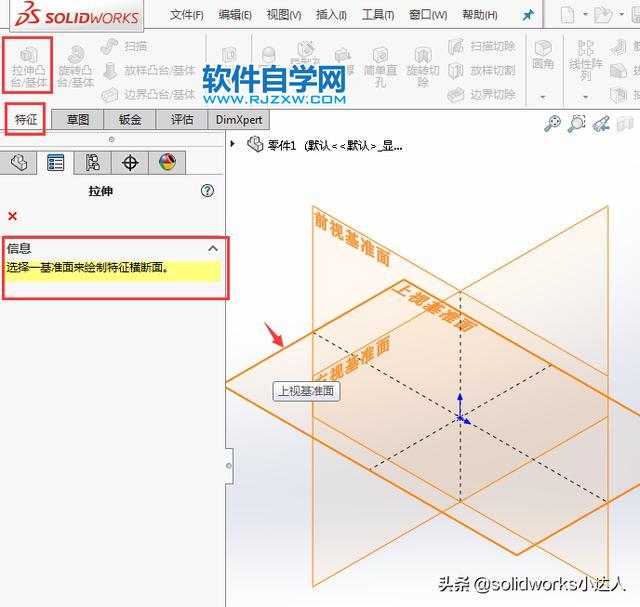Click Zoom to Fit magnifier icon

pyautogui.click(x=553, y=123)
